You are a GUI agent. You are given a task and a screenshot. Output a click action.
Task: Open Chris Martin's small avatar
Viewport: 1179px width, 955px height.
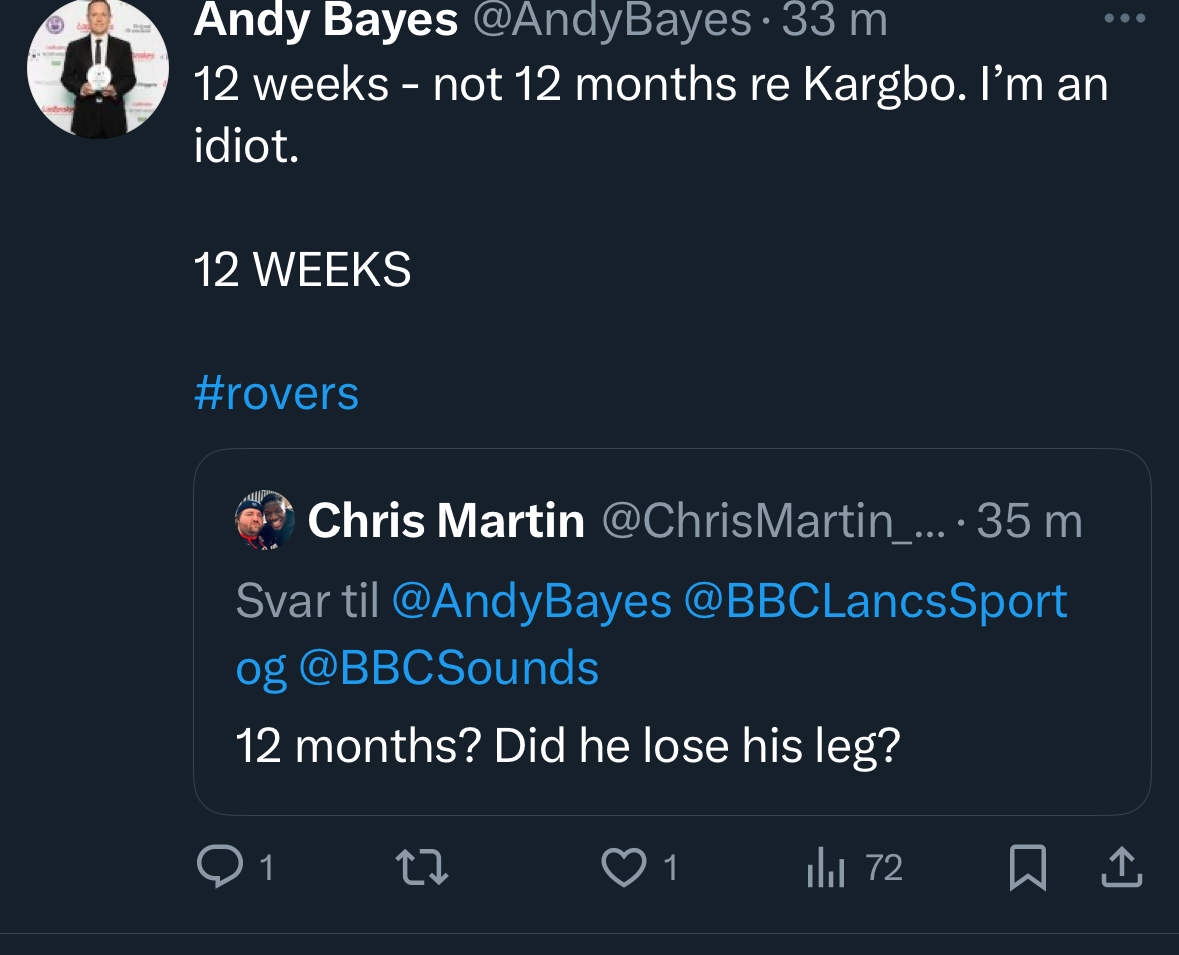click(265, 520)
